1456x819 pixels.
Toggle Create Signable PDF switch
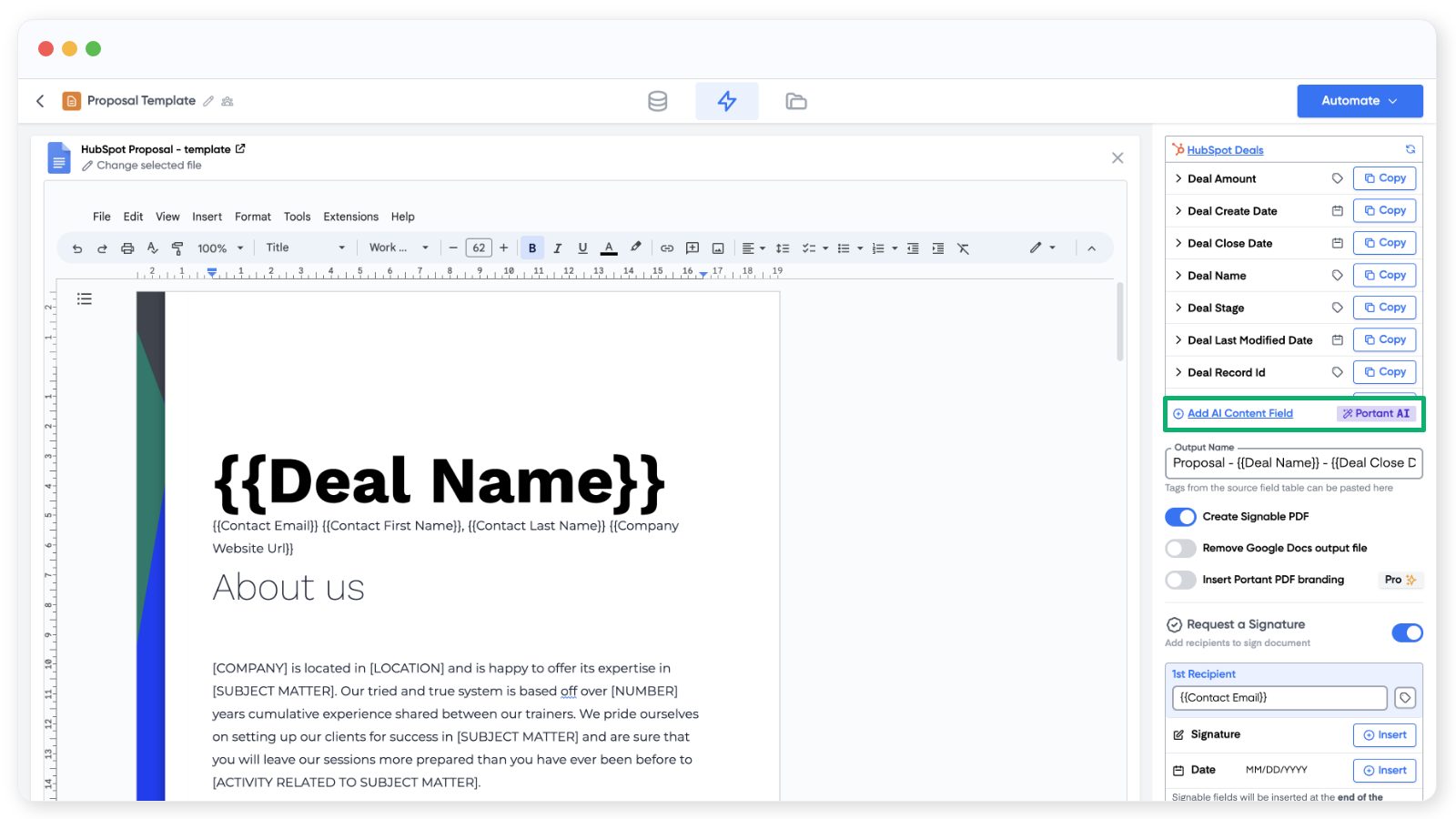1180,517
